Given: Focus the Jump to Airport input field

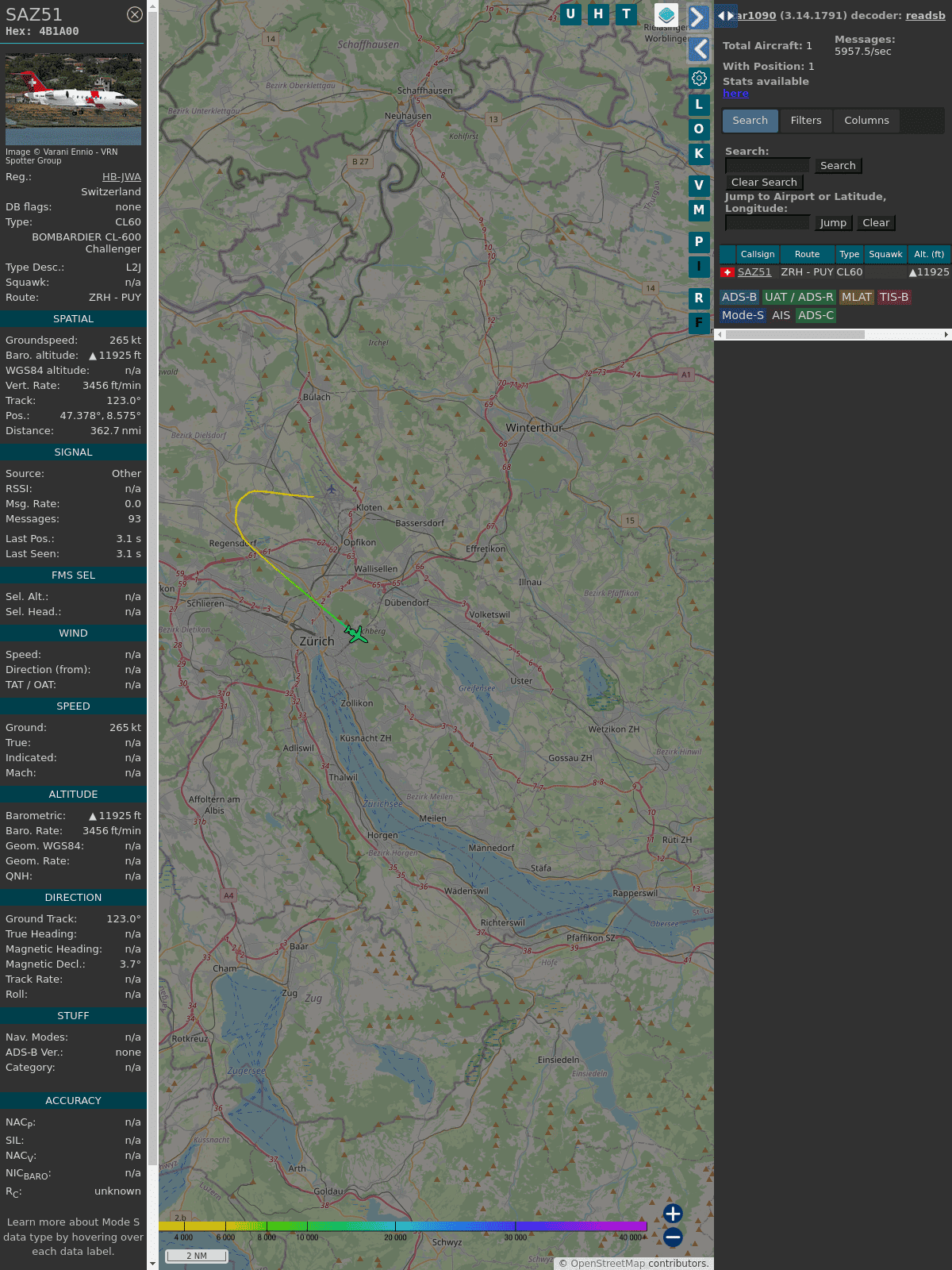Looking at the screenshot, I should tap(767, 222).
